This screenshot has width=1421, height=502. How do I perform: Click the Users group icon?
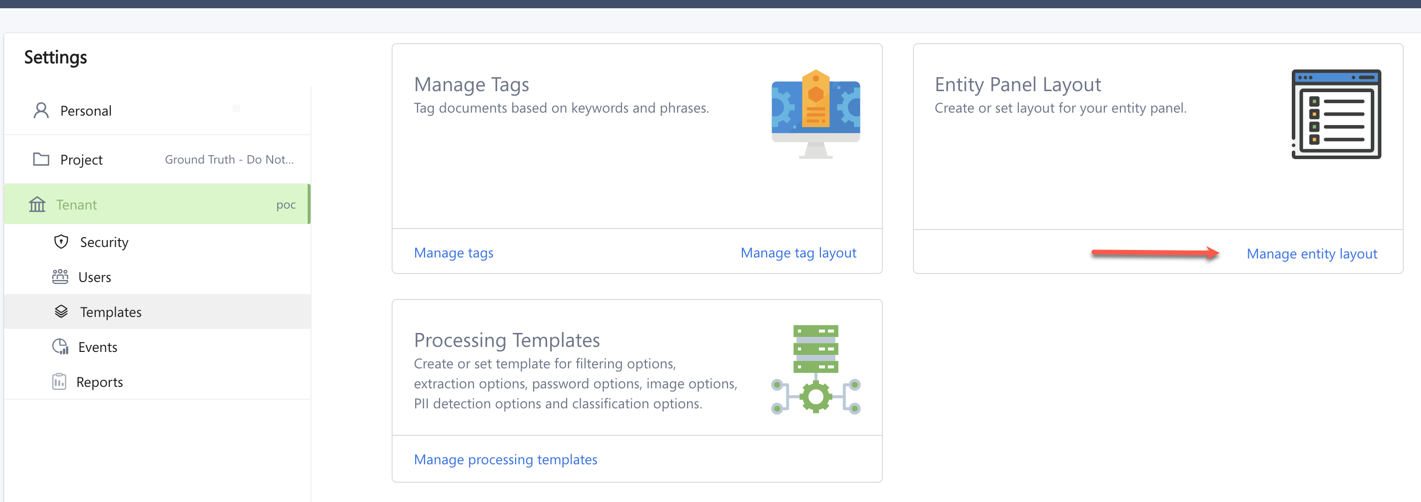(x=60, y=276)
